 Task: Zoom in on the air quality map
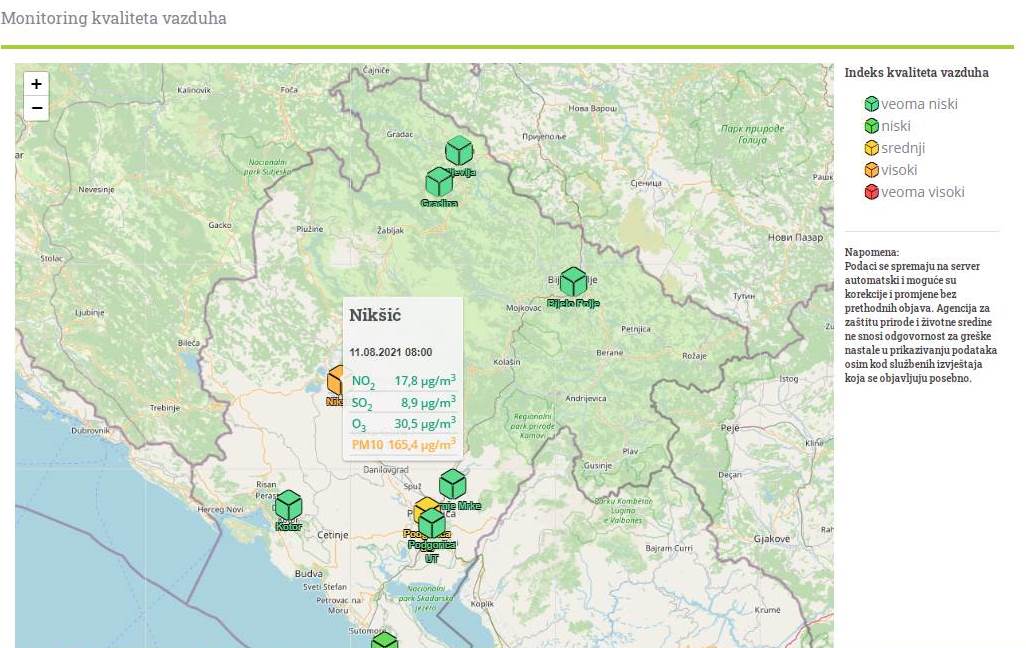37,84
